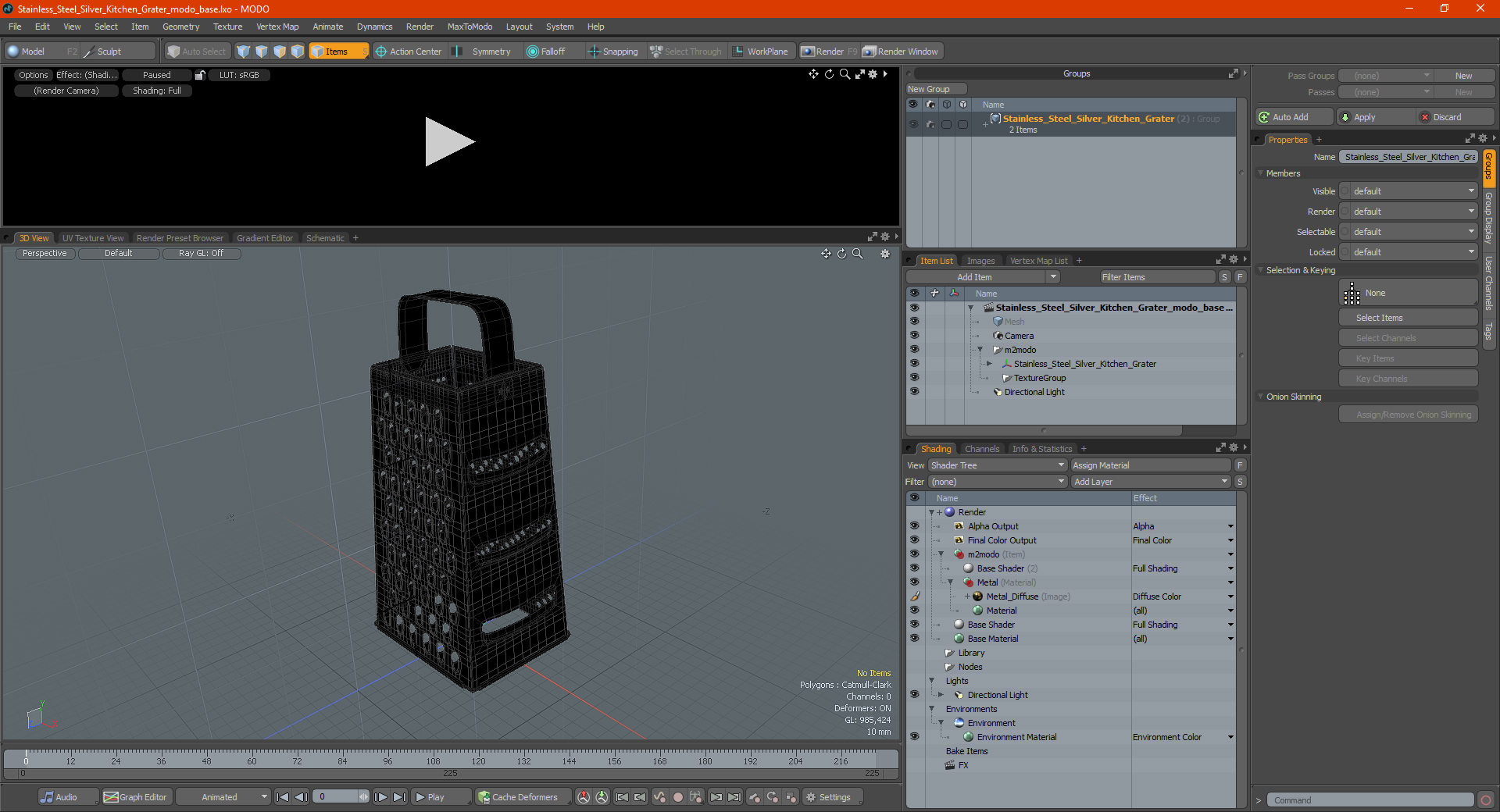Activate Items selection mode
This screenshot has width=1500, height=812.
point(338,52)
